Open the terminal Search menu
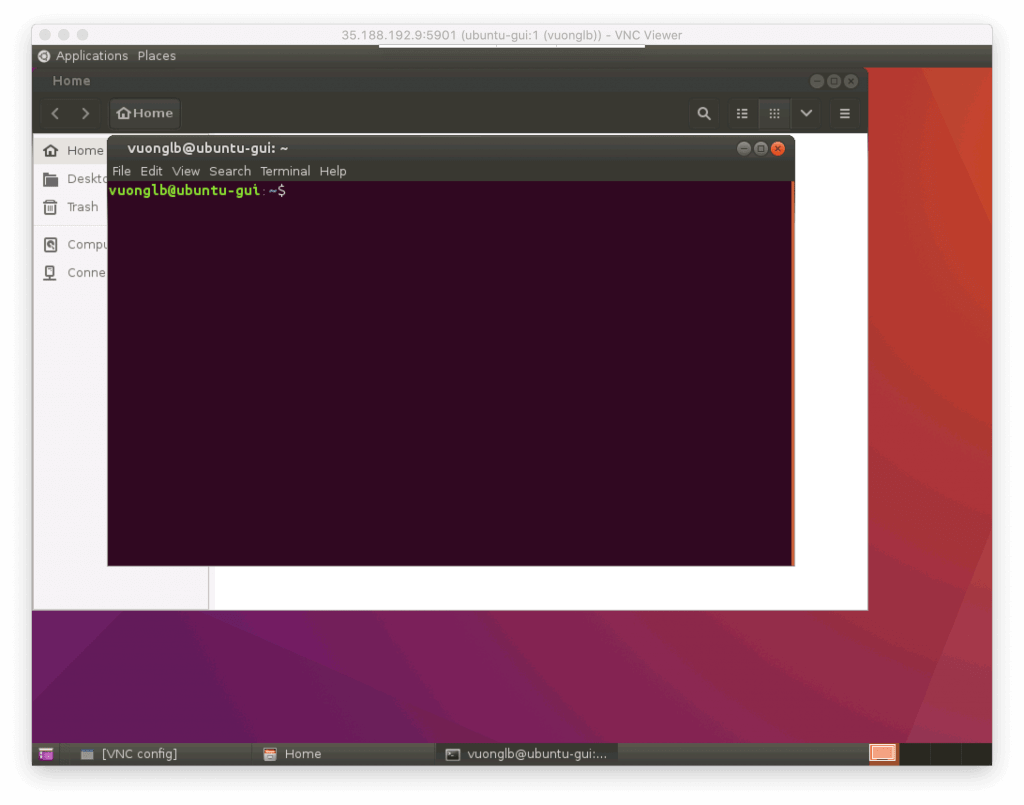 [x=230, y=171]
